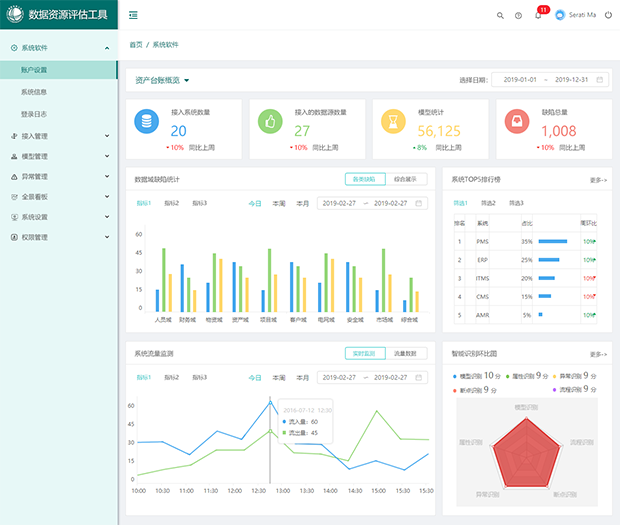This screenshot has width=620, height=525.
Task: Click the 2019-01-01 start date field
Action: [x=520, y=80]
